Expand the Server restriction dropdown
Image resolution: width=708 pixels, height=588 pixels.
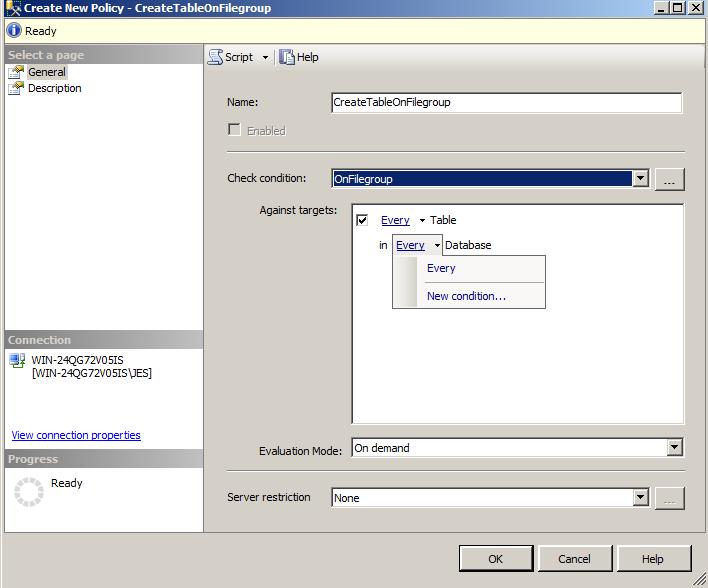coord(640,498)
